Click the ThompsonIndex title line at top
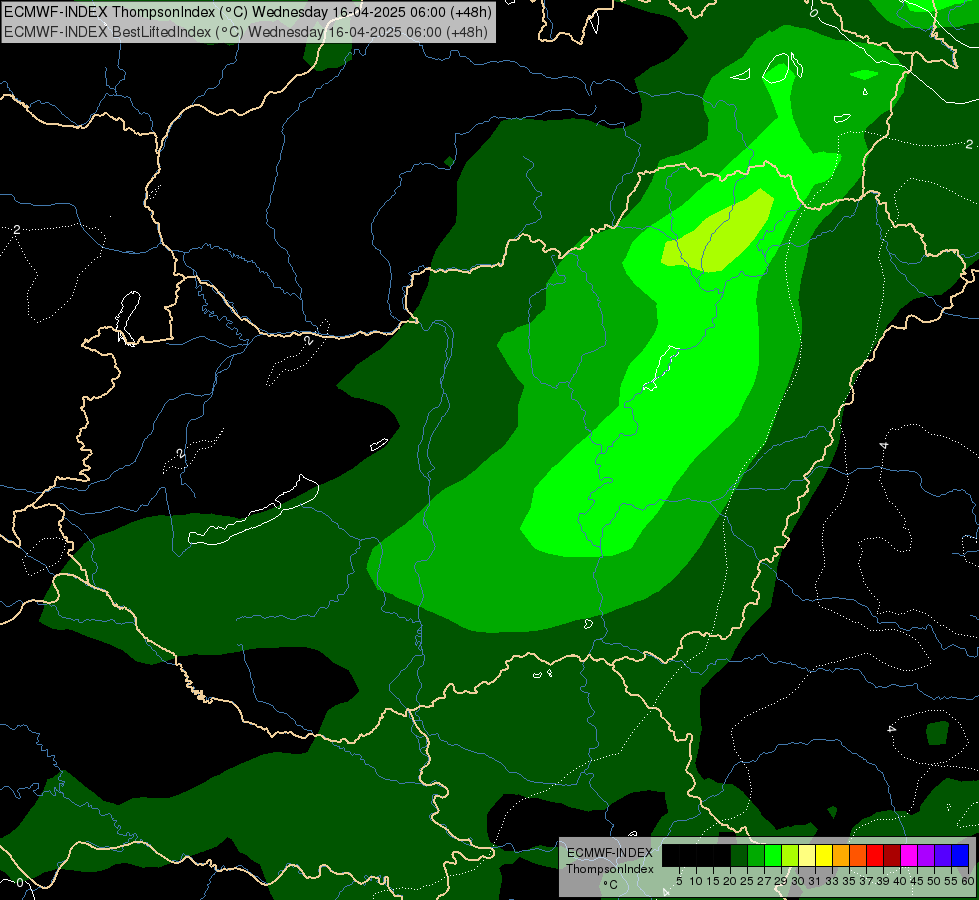Image resolution: width=979 pixels, height=900 pixels. (248, 12)
